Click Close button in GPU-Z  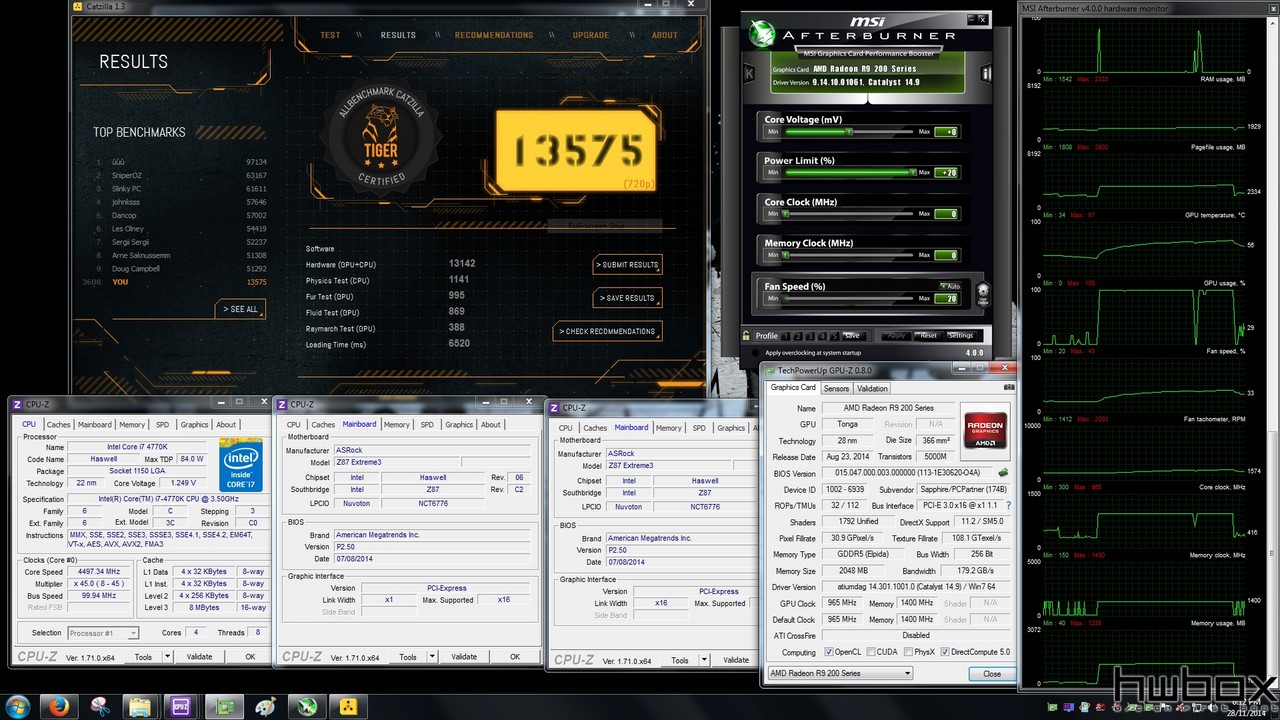point(992,674)
